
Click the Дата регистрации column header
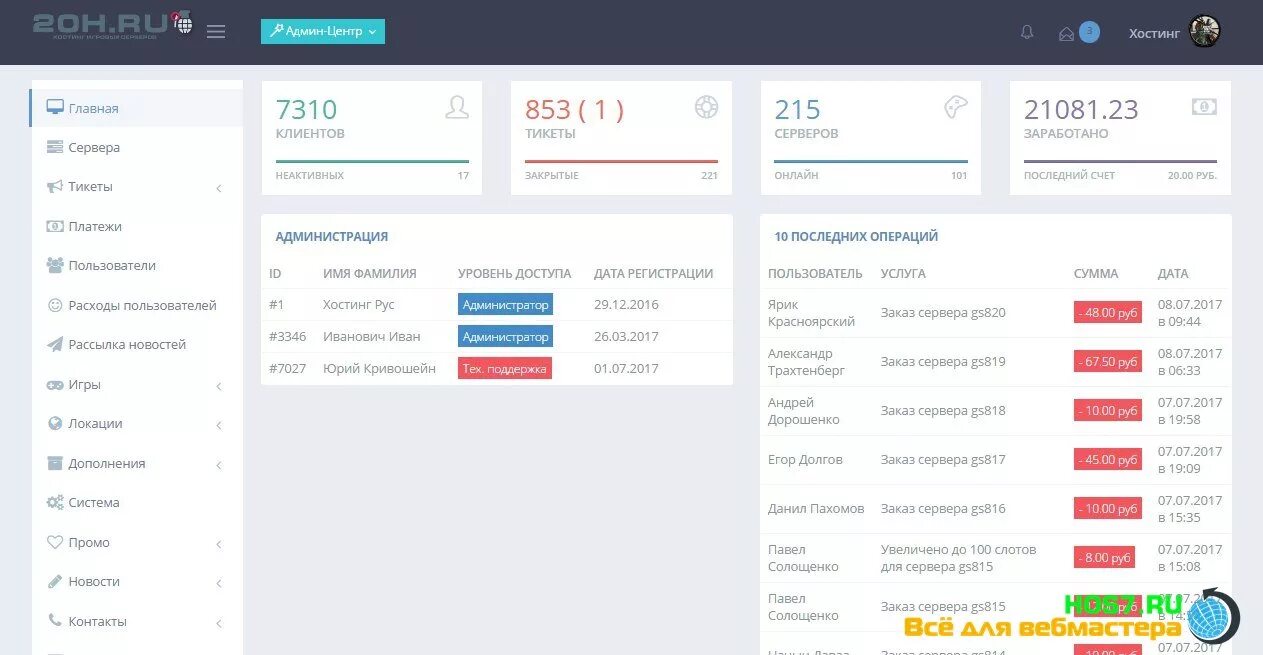point(653,274)
